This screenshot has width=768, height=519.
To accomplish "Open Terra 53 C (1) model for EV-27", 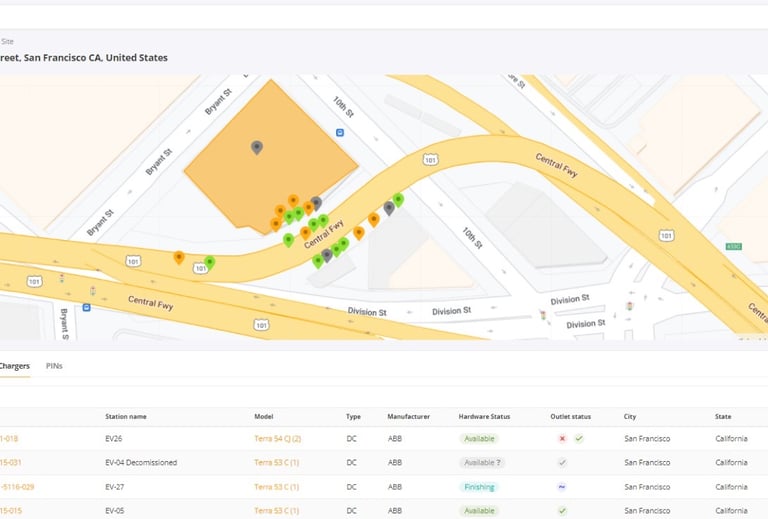I will [277, 487].
